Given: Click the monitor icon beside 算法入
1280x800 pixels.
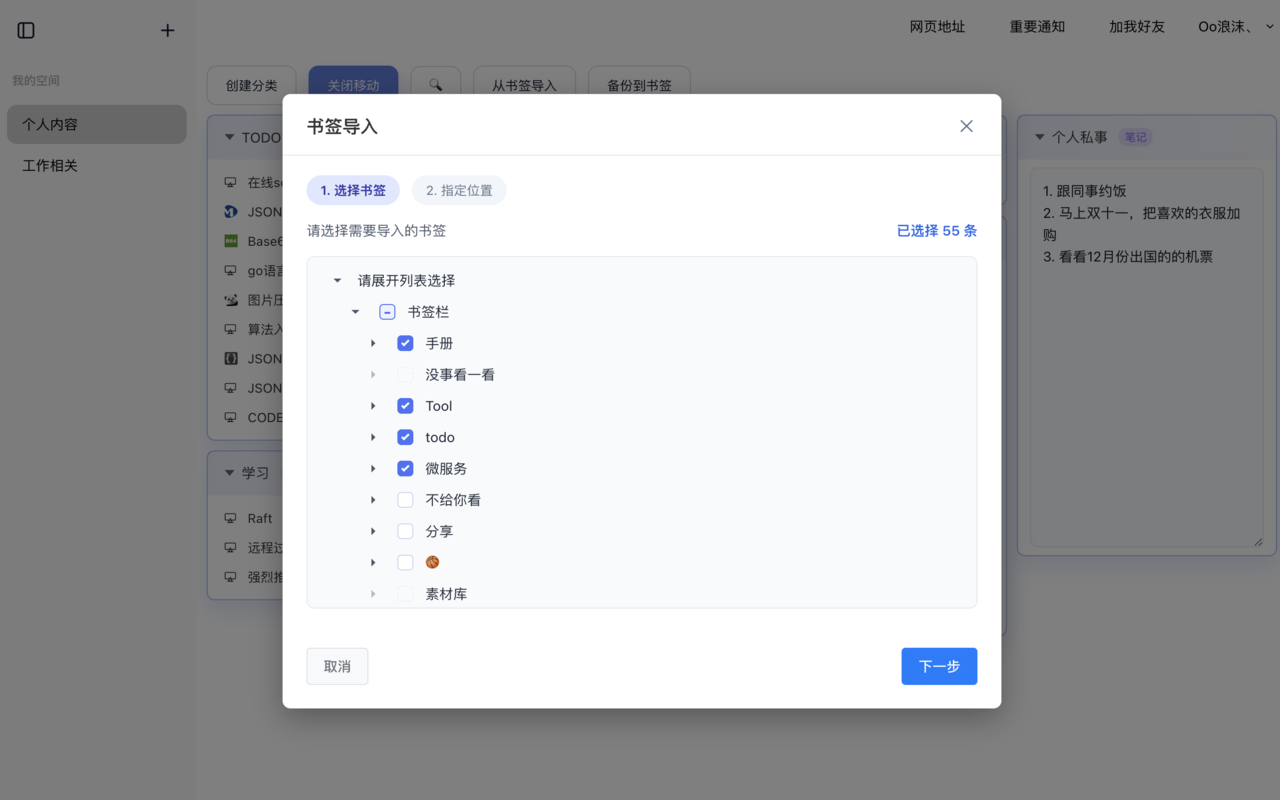Looking at the screenshot, I should point(231,329).
